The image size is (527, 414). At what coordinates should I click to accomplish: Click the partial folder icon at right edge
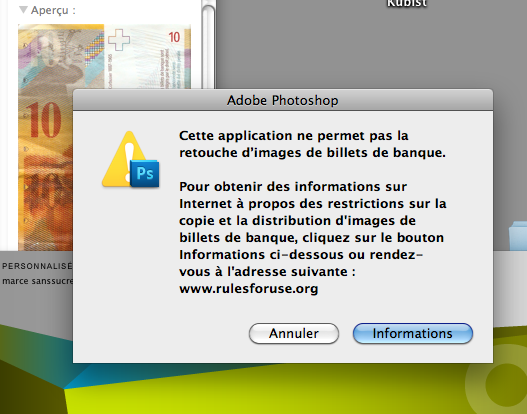518,235
